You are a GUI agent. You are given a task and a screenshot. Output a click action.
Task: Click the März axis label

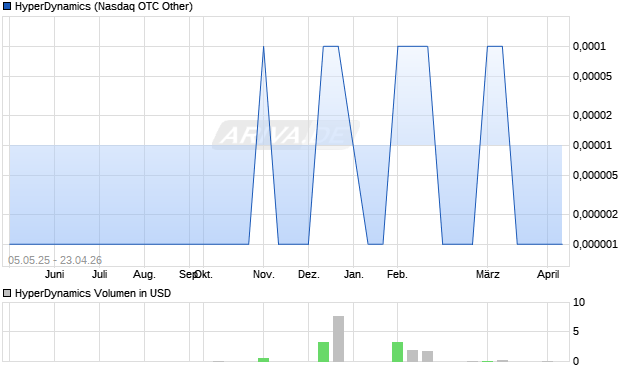[488, 274]
